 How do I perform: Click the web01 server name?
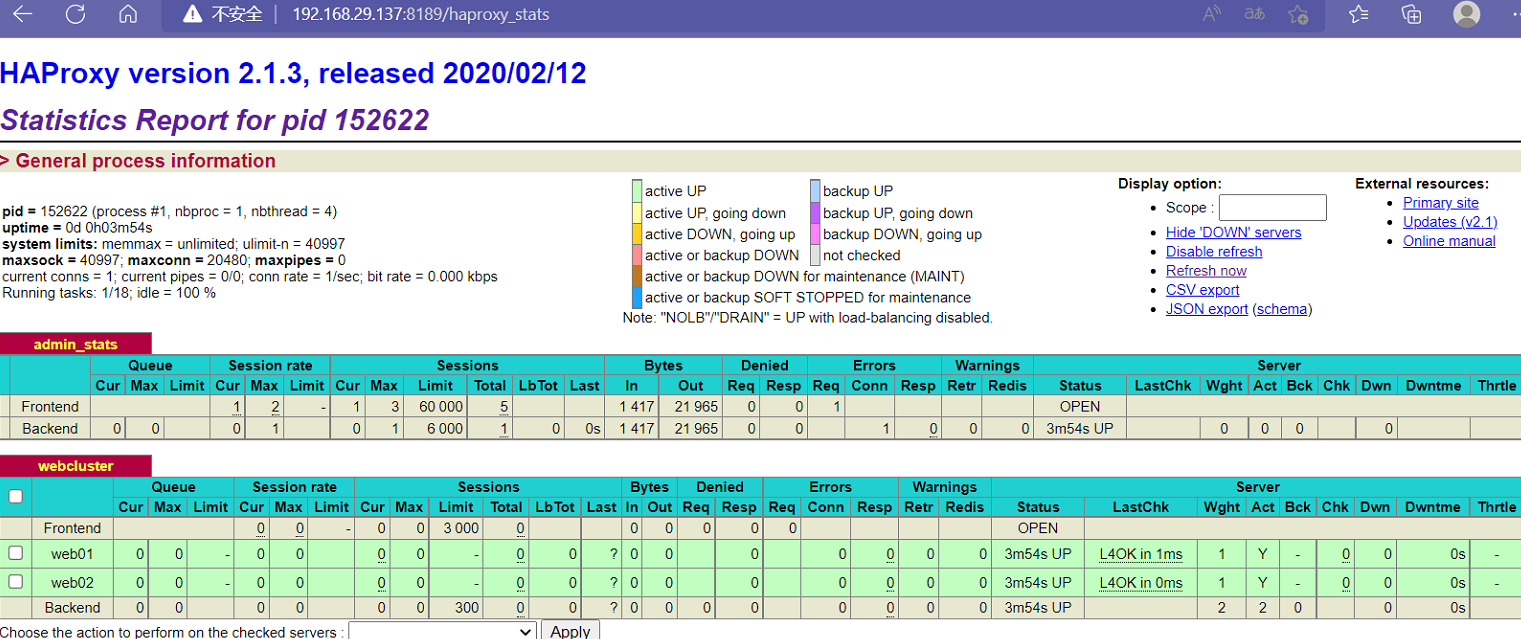pos(72,554)
